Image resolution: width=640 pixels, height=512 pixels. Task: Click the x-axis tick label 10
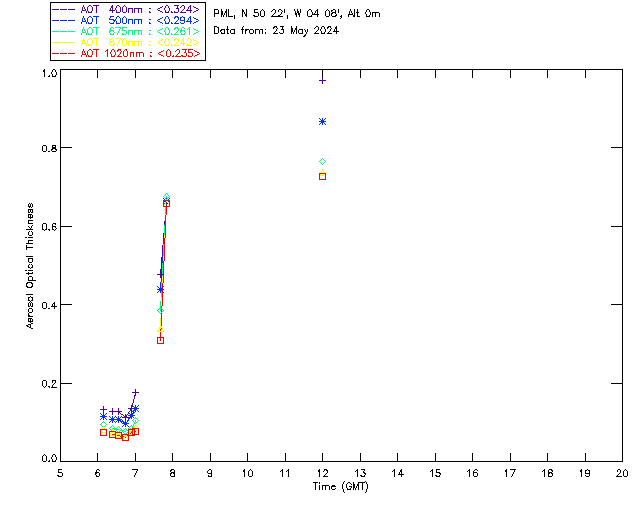(247, 474)
